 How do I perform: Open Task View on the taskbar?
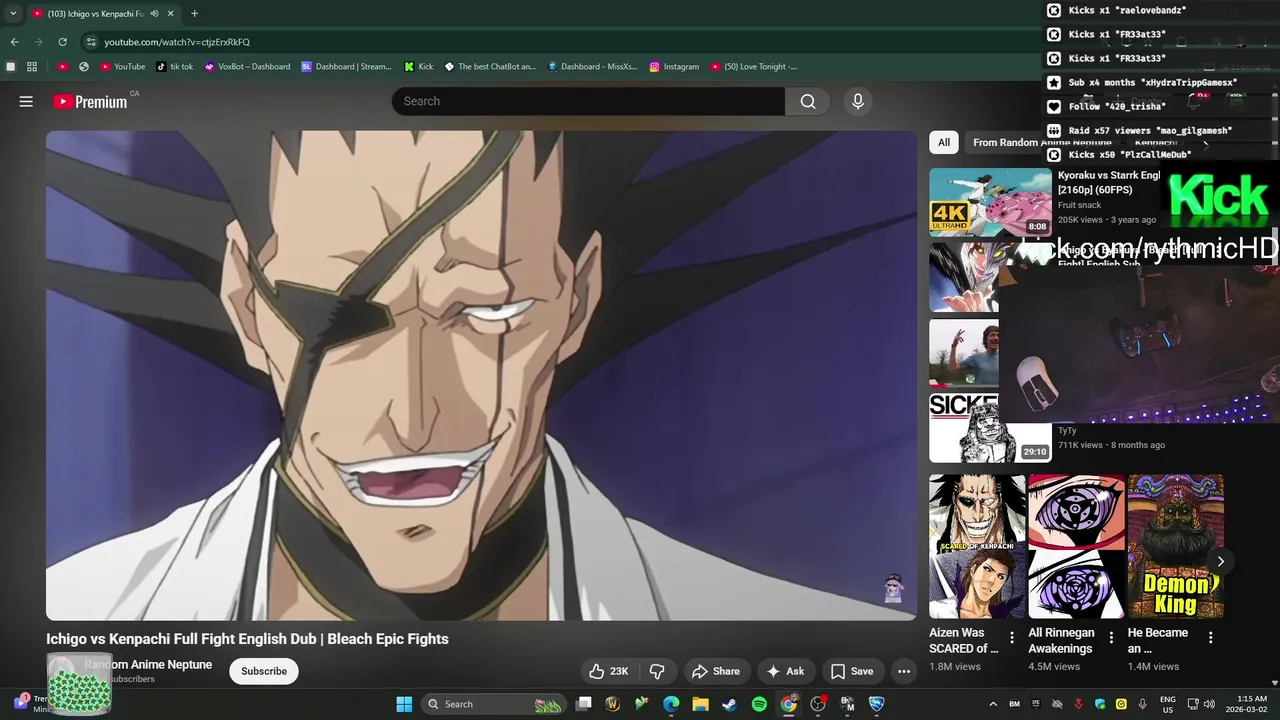(584, 704)
